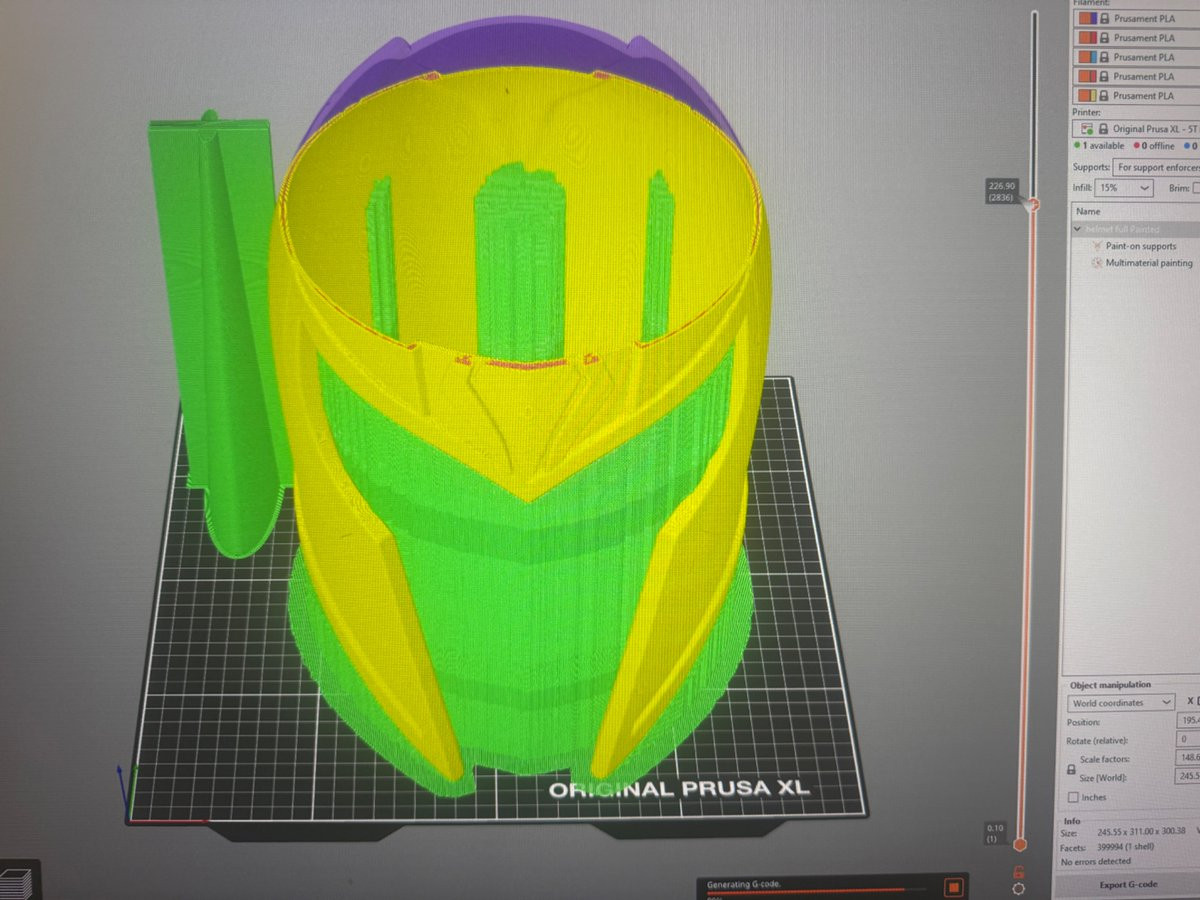Click the Size value '245.55 x 311.00 x 300.38'
The width and height of the screenshot is (1200, 900).
point(1140,832)
